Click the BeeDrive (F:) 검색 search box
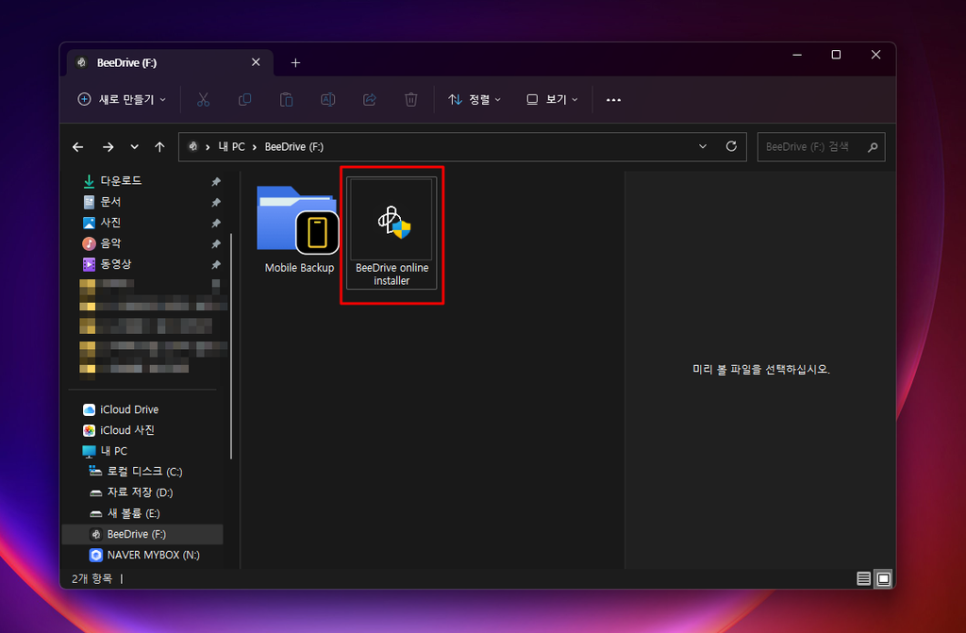This screenshot has width=966, height=633. point(821,147)
